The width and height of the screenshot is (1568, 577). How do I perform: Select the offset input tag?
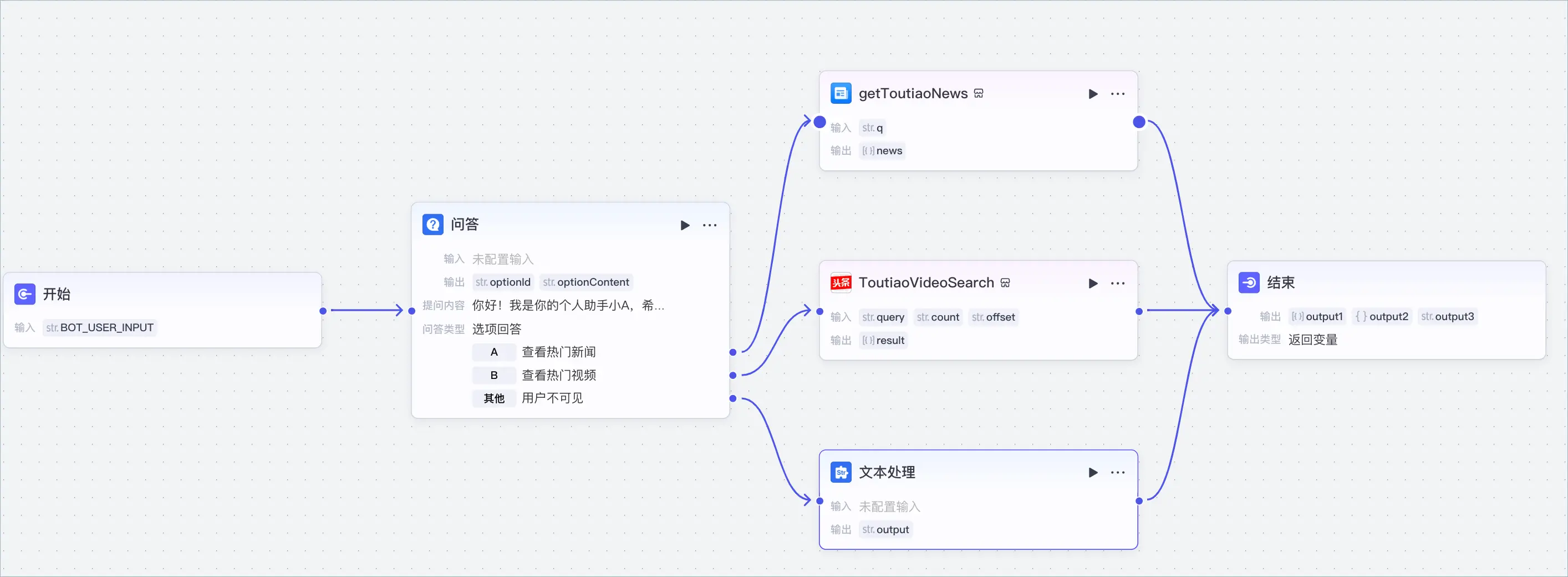(x=994, y=317)
